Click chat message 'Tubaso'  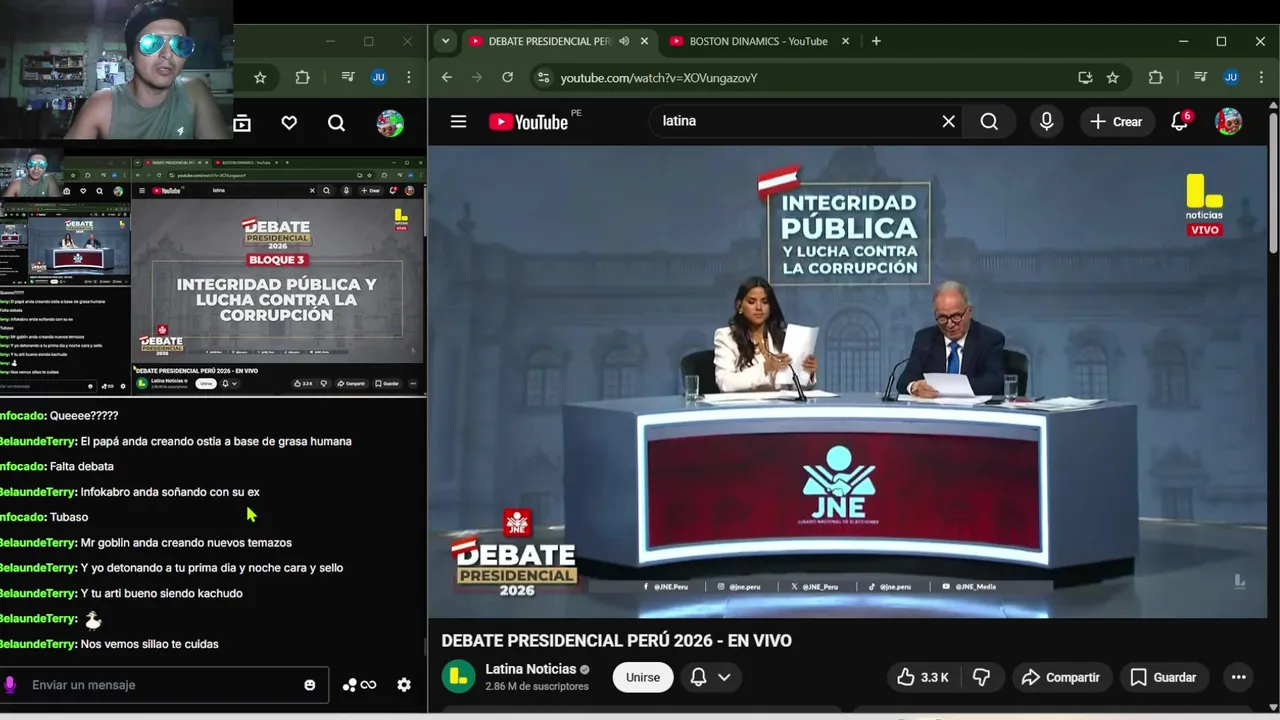69,518
